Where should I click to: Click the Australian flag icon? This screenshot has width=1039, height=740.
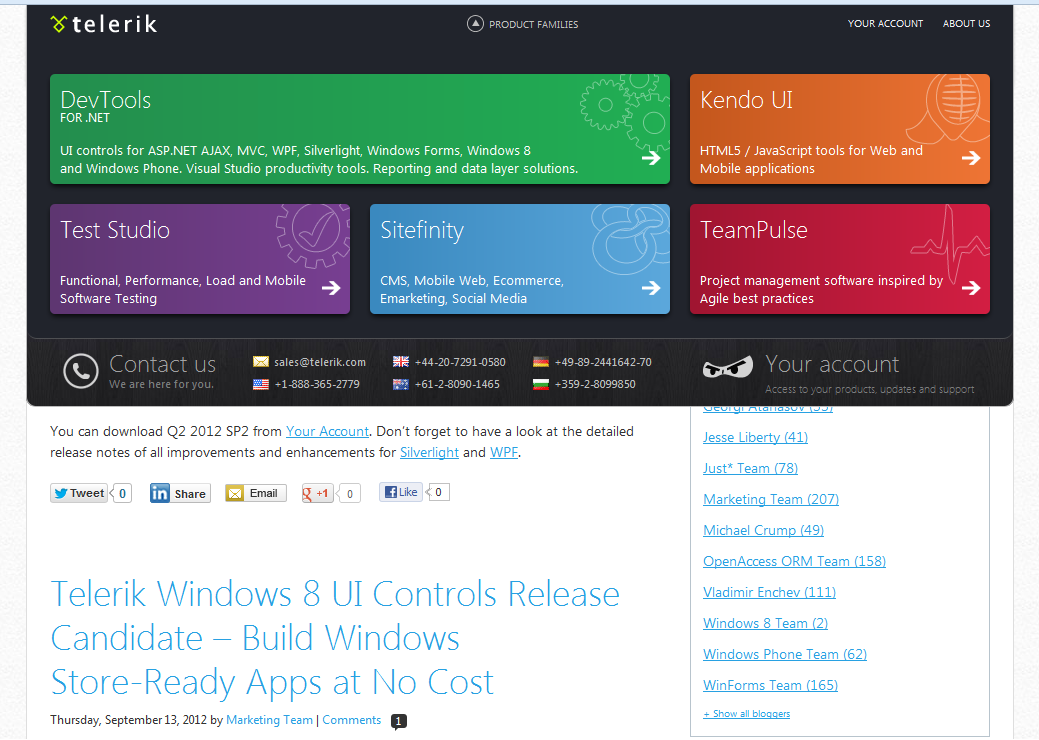coord(401,384)
